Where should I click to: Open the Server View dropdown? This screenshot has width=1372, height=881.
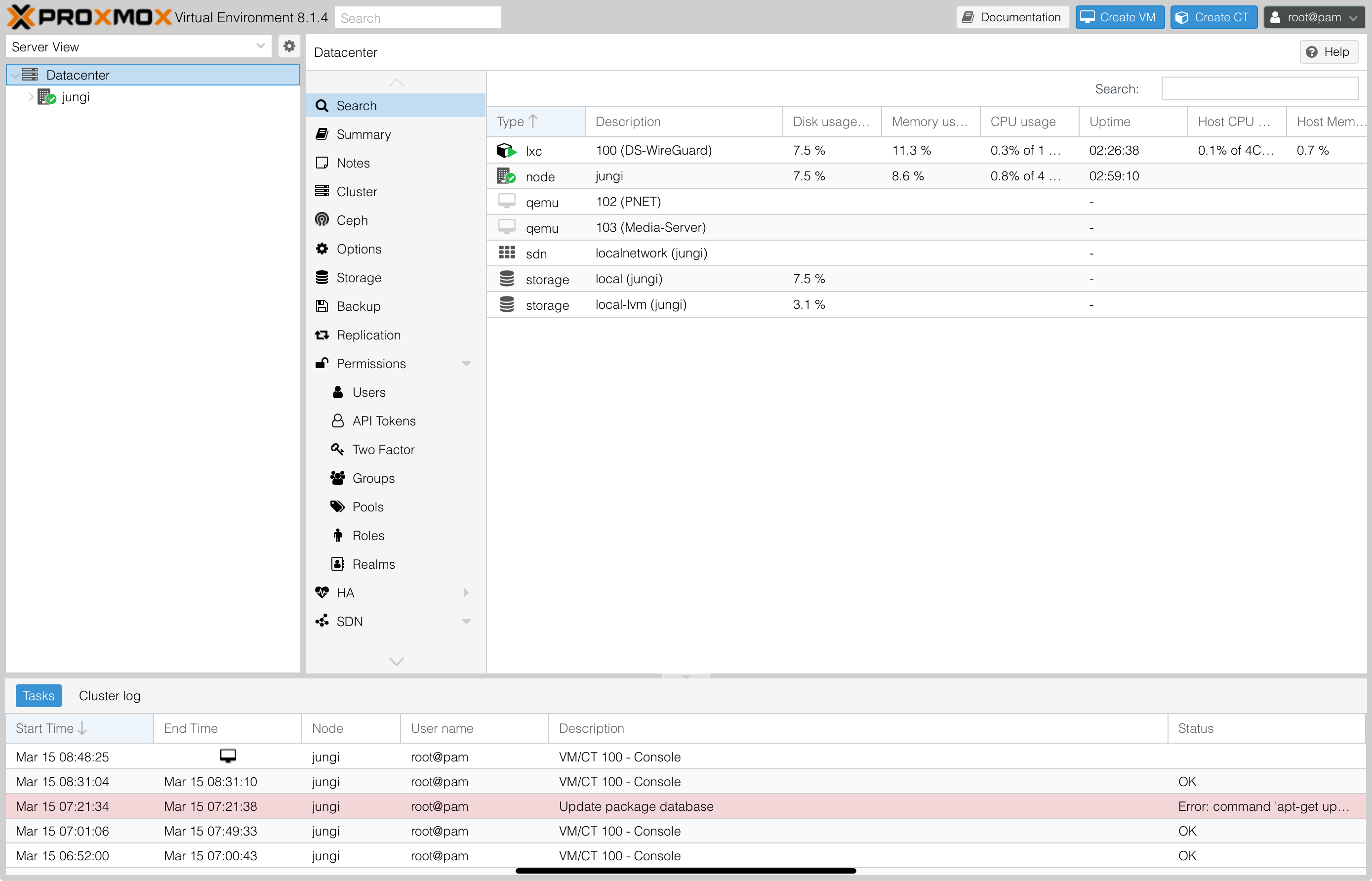tap(260, 46)
